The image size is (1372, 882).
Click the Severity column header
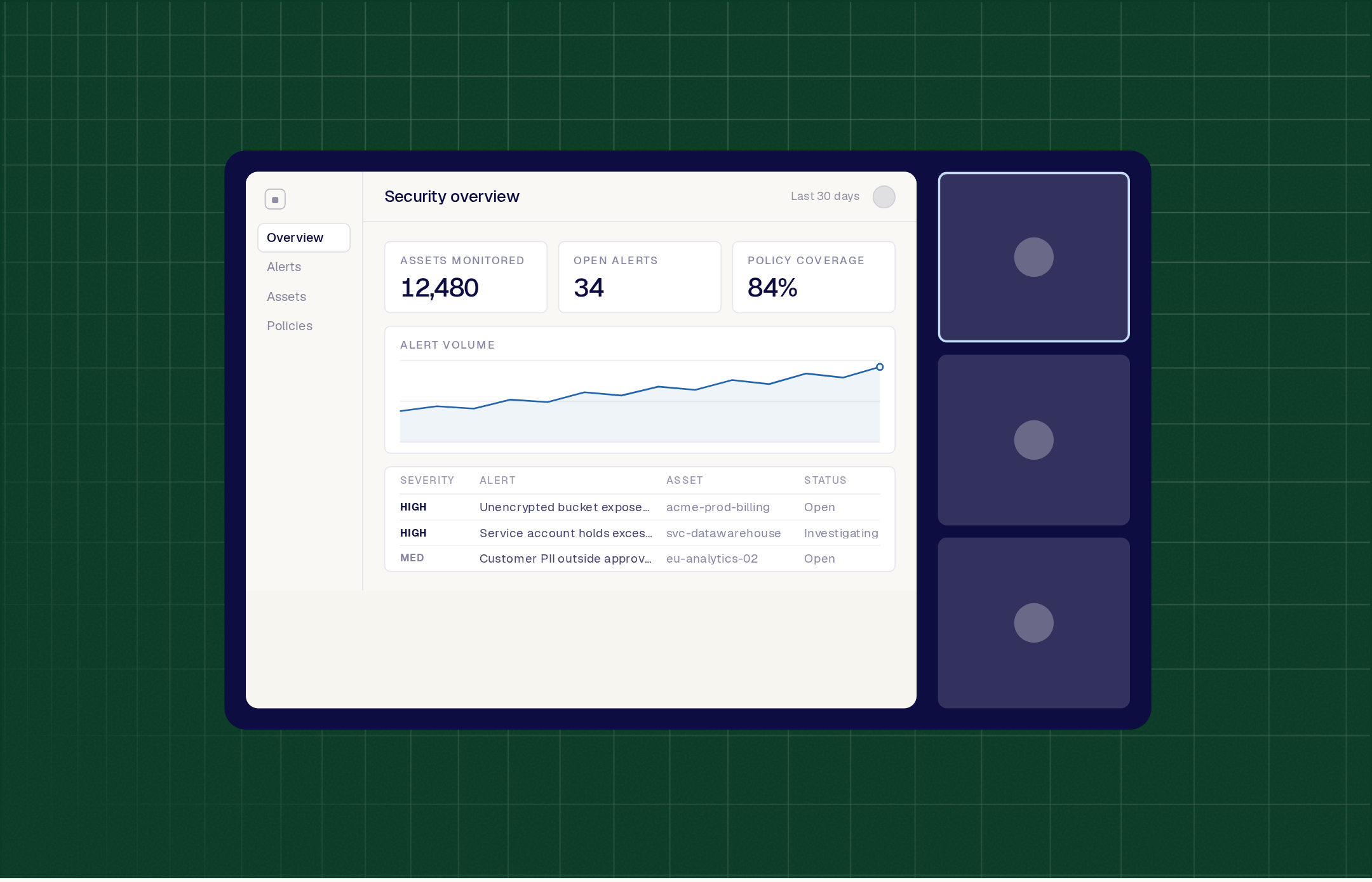click(427, 480)
